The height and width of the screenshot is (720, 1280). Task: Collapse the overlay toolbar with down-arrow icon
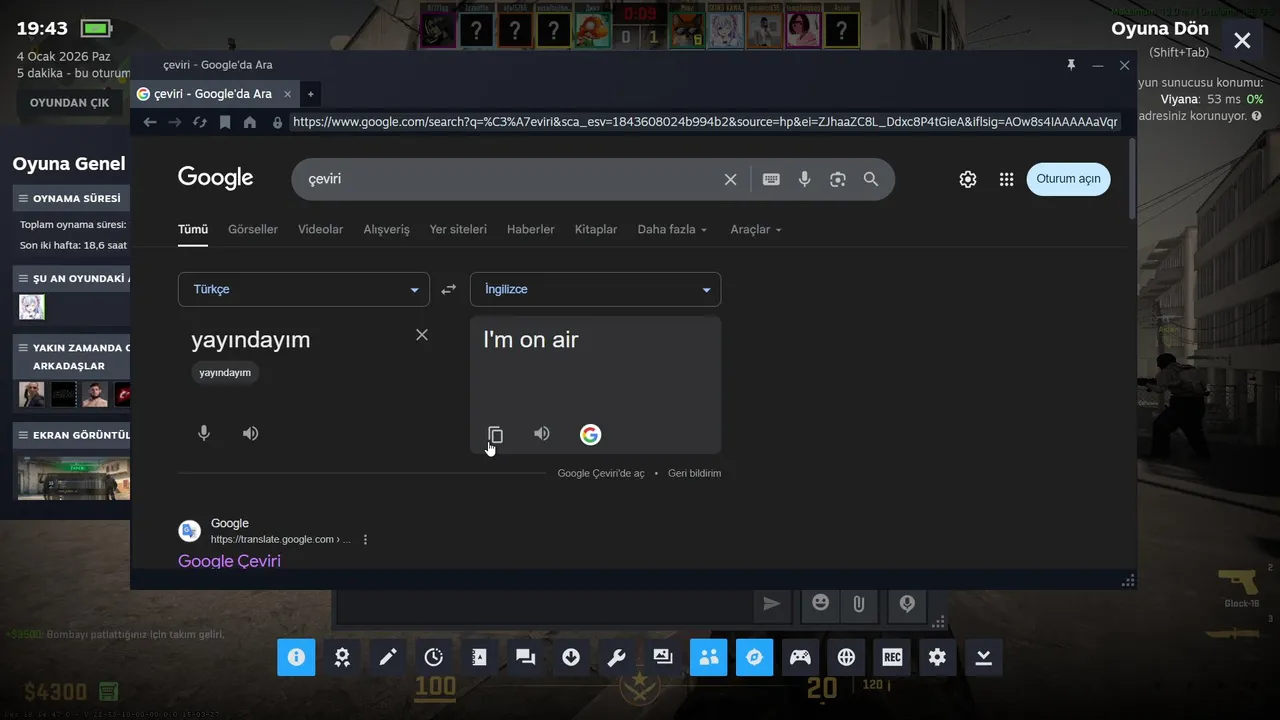pyautogui.click(x=984, y=657)
